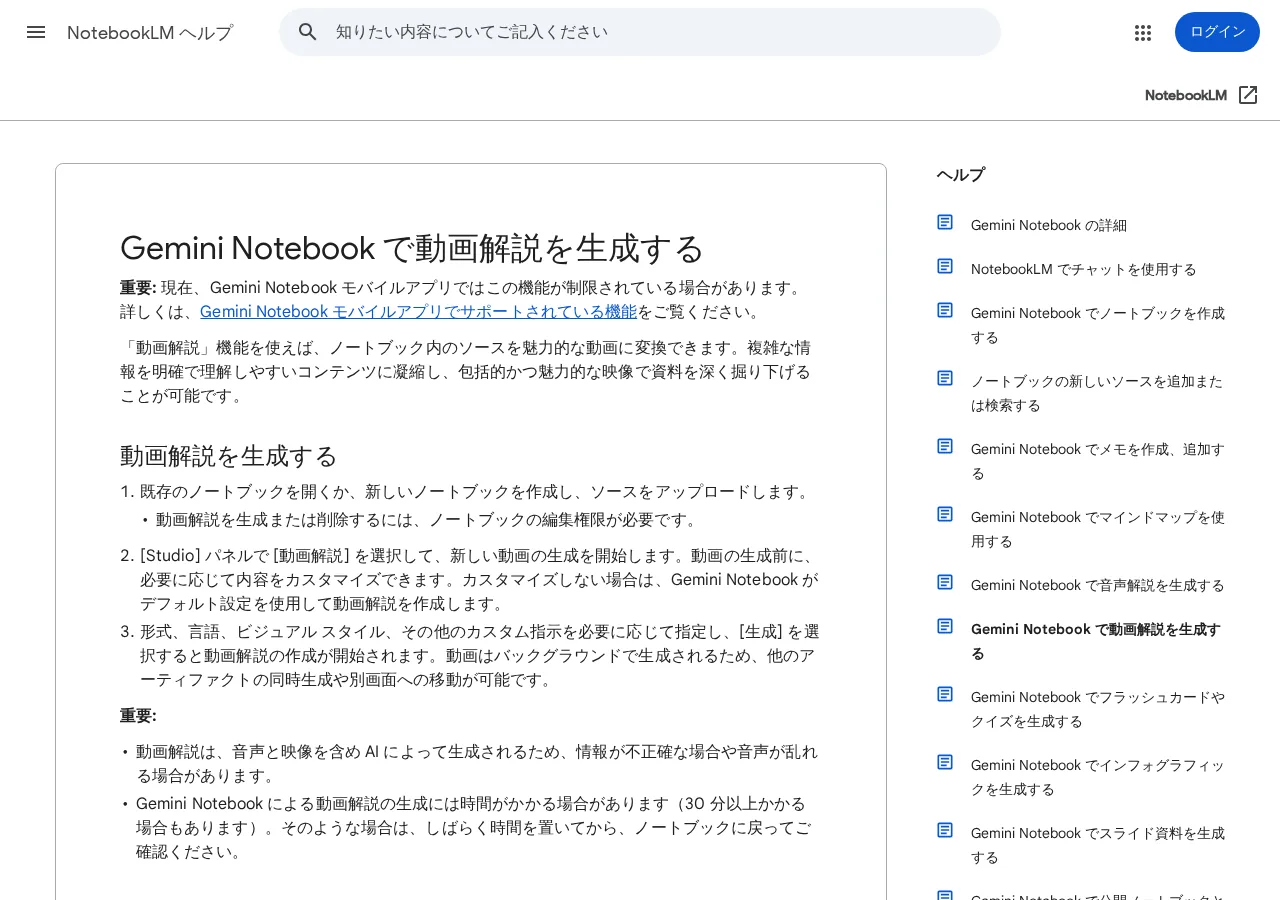Open インフォグラフィックを生成する article
1280x900 pixels.
pos(1098,777)
